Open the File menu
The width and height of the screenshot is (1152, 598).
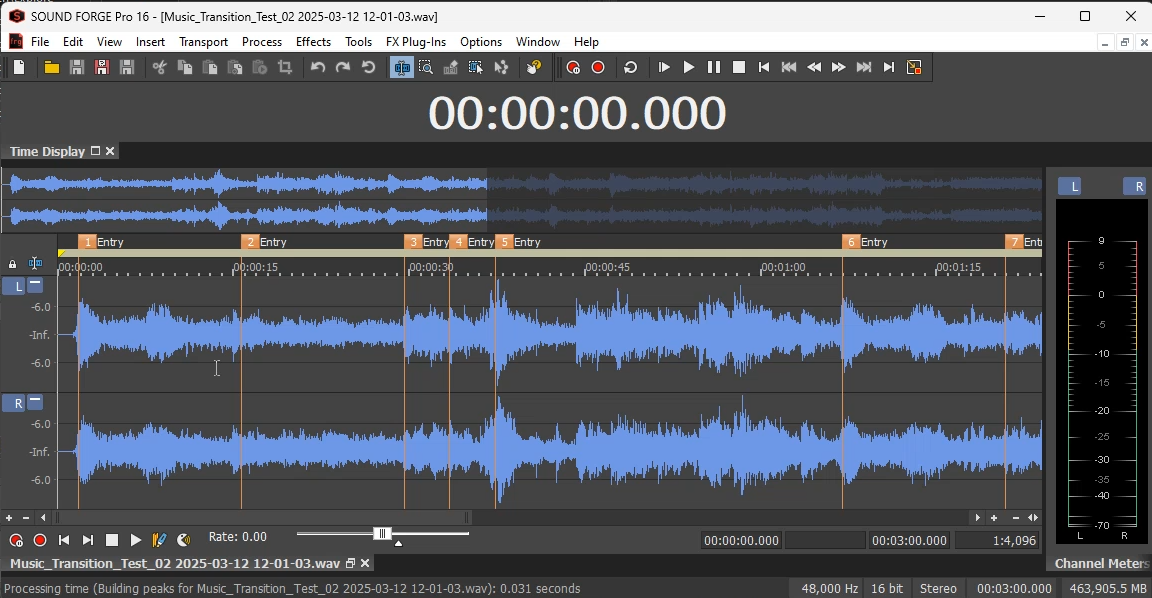click(x=40, y=42)
